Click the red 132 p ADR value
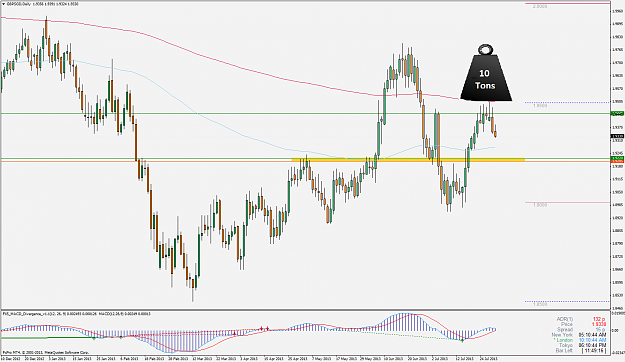This screenshot has height=362, width=625. [600, 319]
